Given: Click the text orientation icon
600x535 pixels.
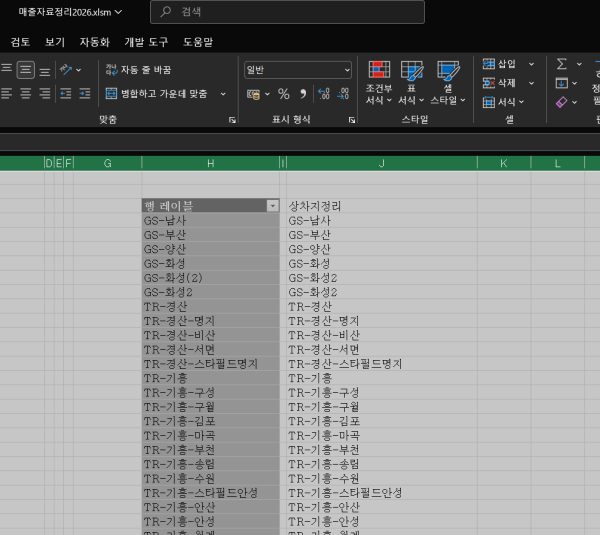Looking at the screenshot, I should (66, 70).
